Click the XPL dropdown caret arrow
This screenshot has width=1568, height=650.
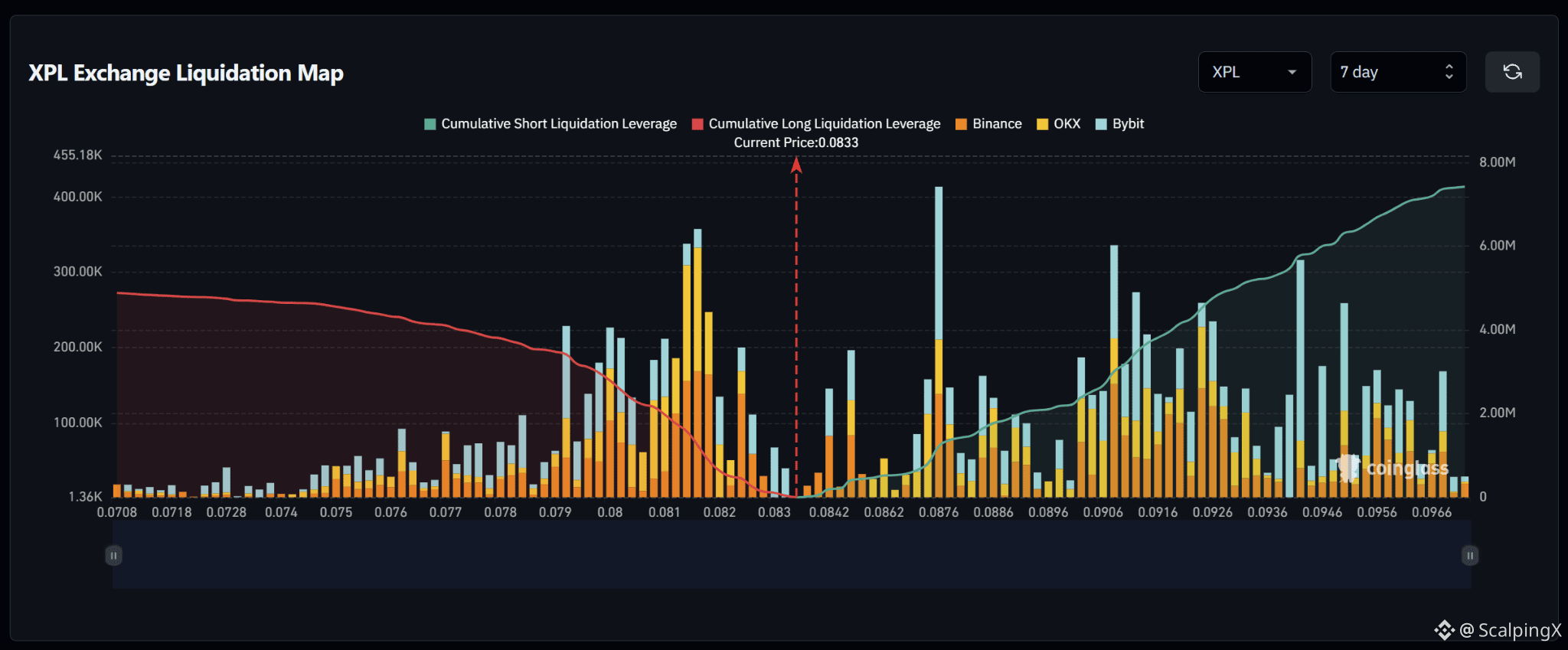[x=1292, y=72]
